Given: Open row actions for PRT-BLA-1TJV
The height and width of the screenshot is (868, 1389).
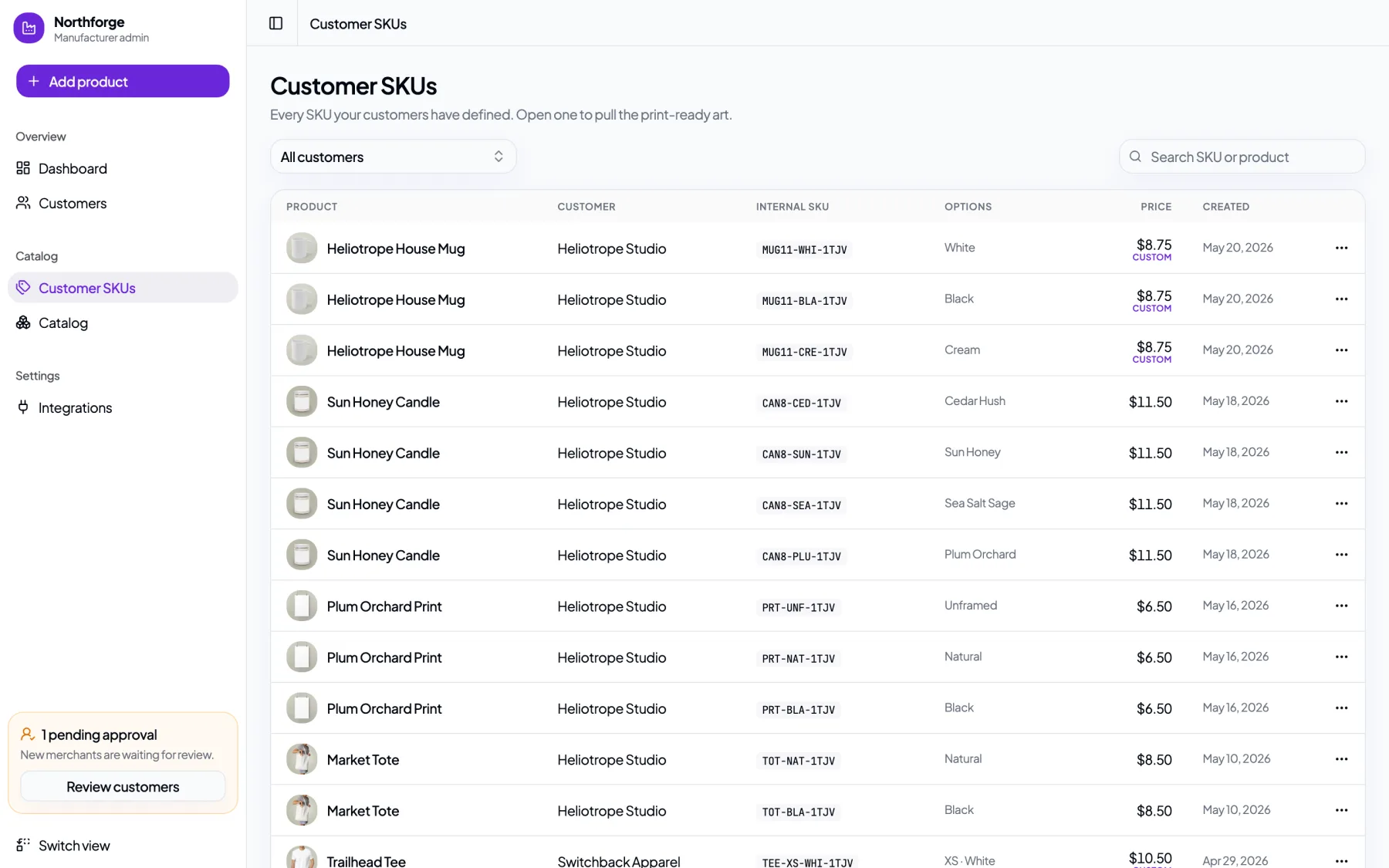Looking at the screenshot, I should tap(1341, 708).
